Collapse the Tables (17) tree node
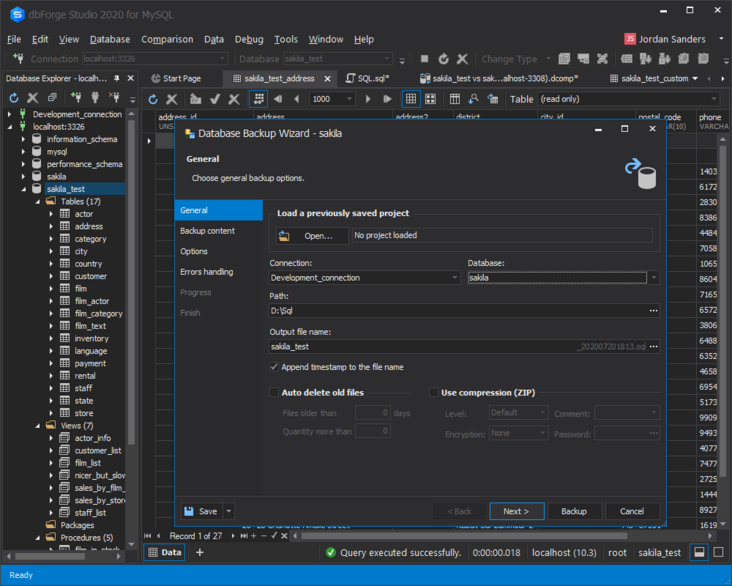732x586 pixels. (x=38, y=201)
